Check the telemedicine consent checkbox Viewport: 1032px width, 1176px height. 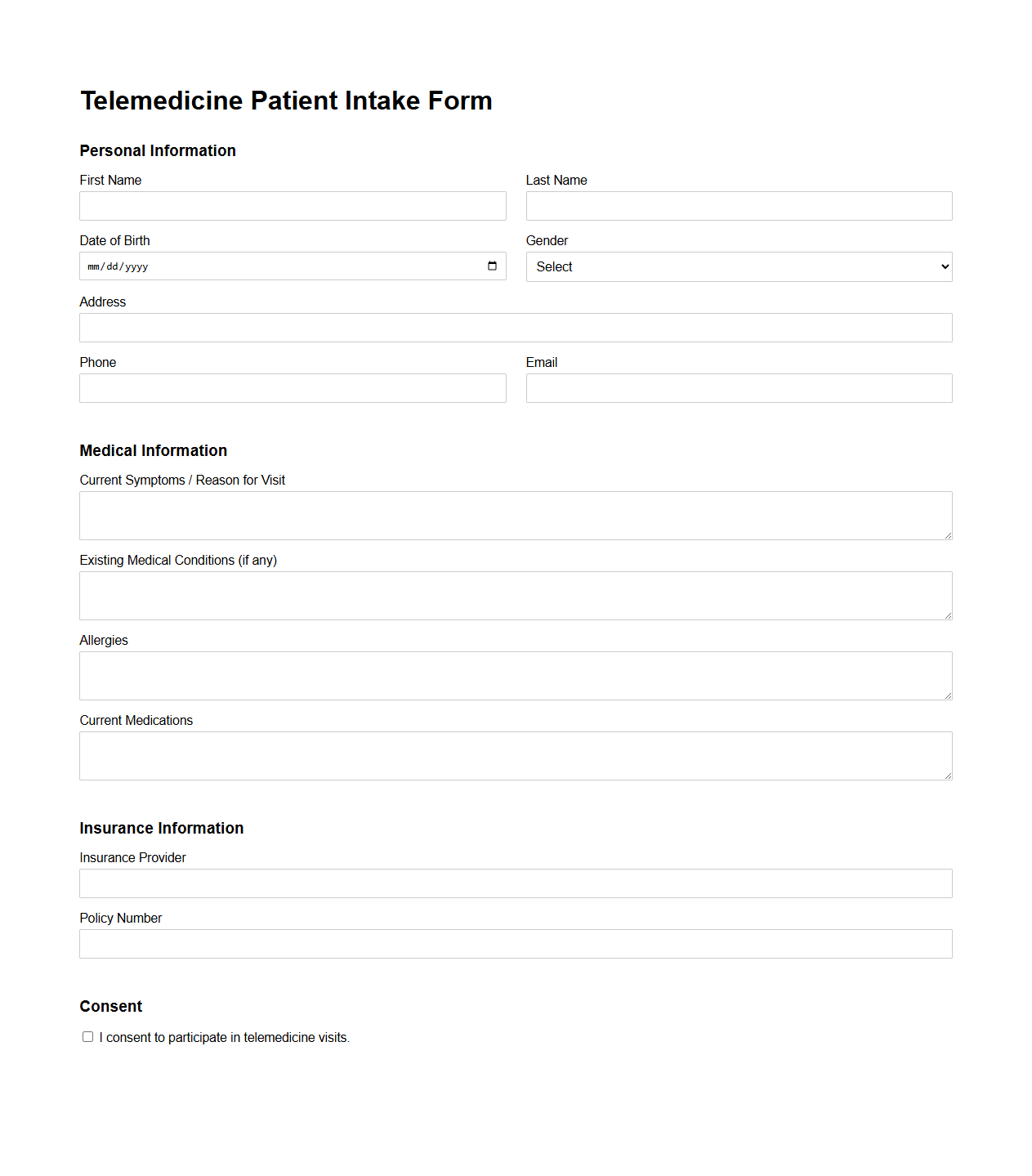coord(87,1036)
